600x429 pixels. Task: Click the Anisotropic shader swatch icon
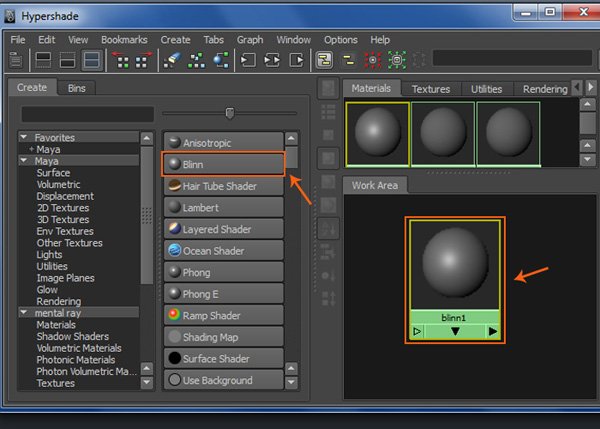174,142
